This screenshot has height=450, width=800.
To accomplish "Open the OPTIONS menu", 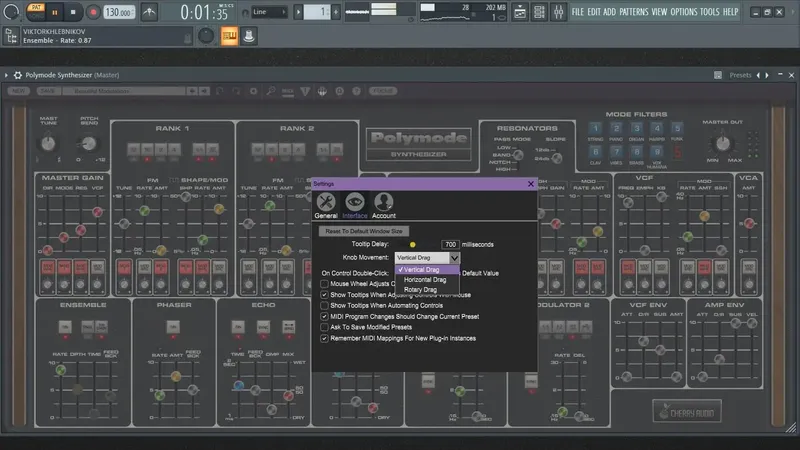I will (683, 12).
